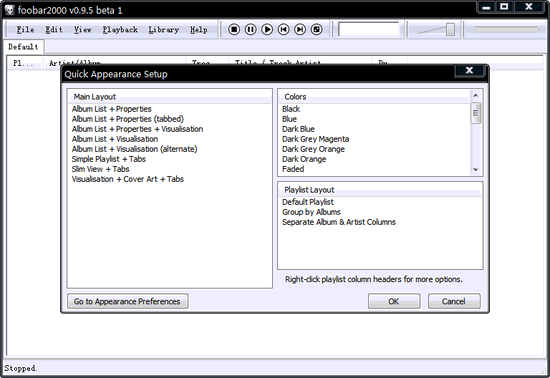
Task: Click the Playlist Layout column header
Action: coord(380,190)
